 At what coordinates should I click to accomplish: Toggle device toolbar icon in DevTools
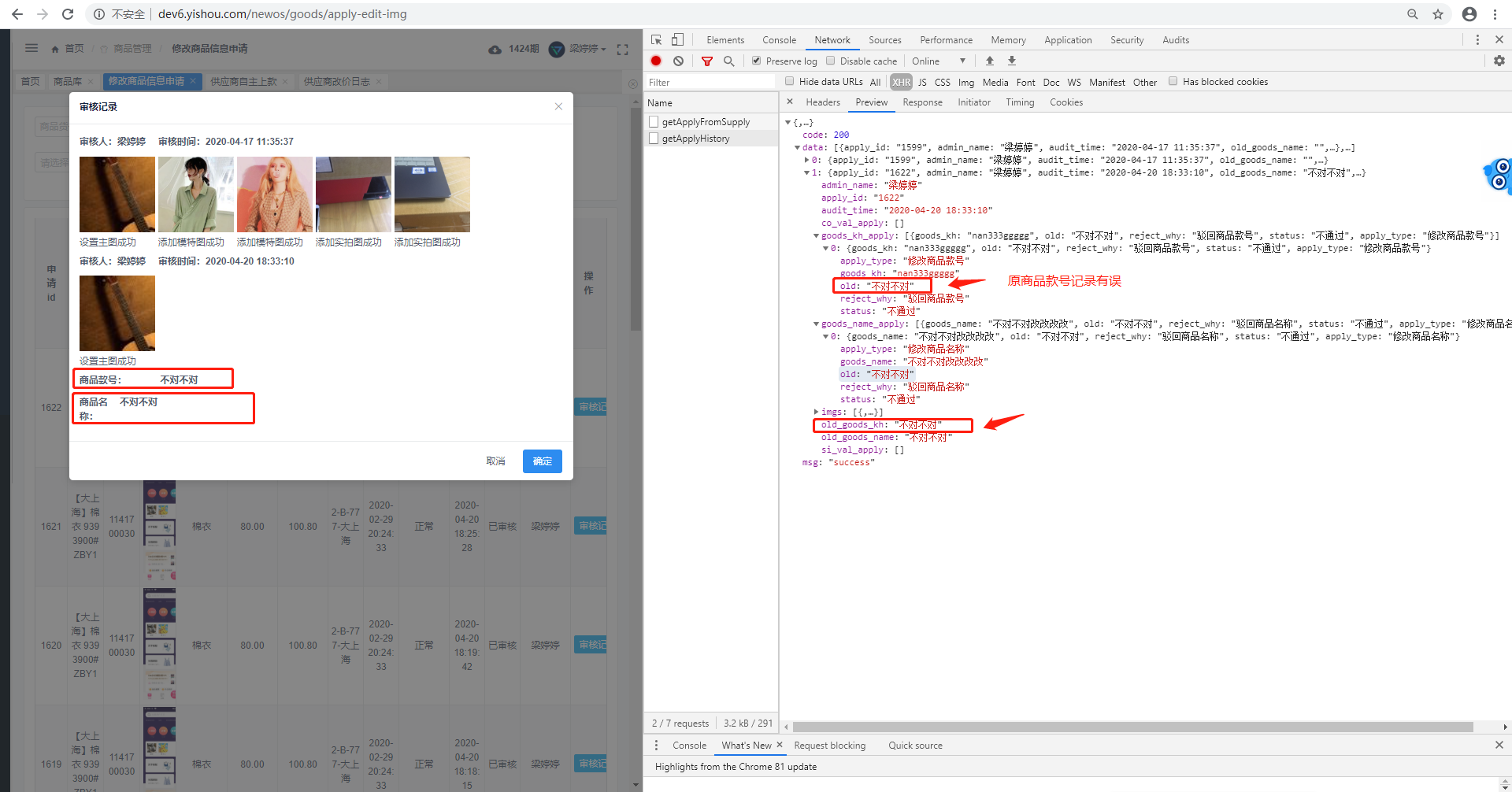(x=677, y=39)
